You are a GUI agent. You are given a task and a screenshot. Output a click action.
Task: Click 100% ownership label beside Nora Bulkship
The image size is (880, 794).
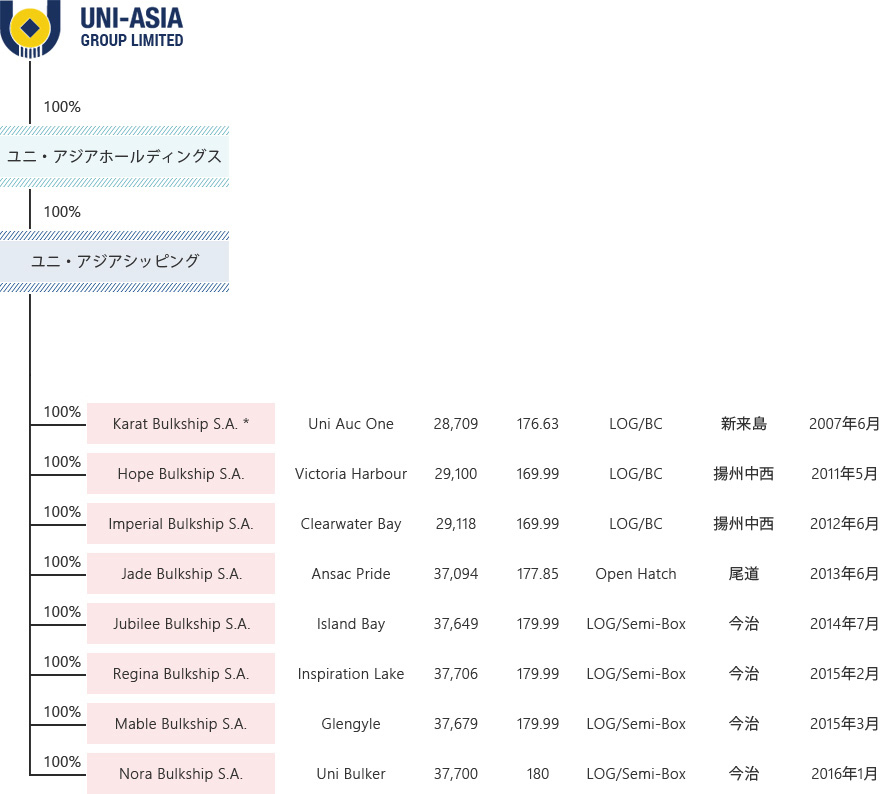[x=62, y=761]
